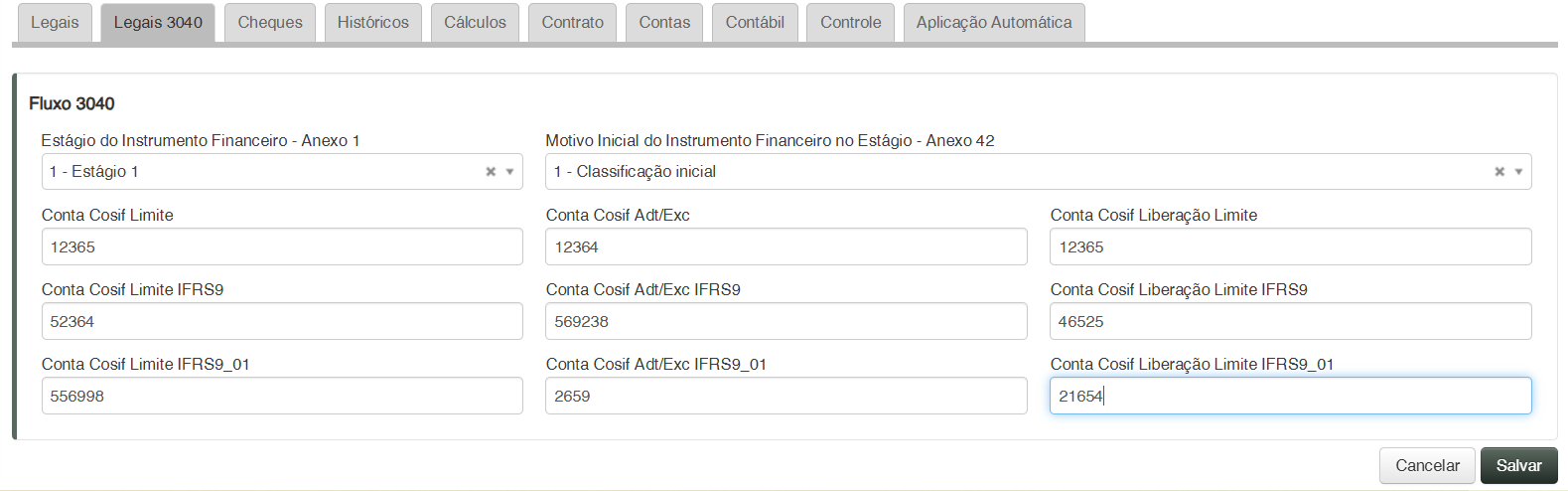Go to the Históricos tab
Screen dimensions: 1568x491
(x=372, y=23)
